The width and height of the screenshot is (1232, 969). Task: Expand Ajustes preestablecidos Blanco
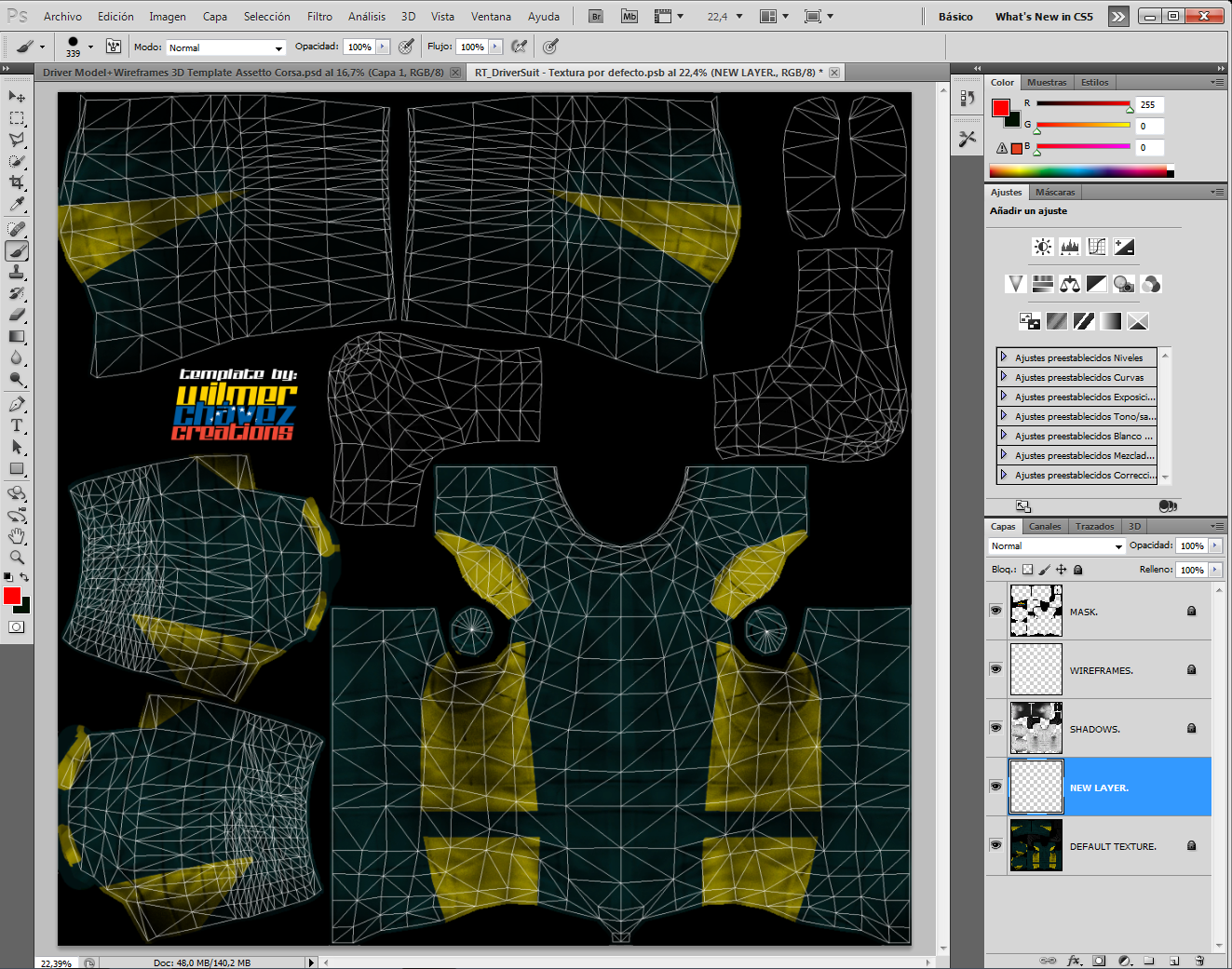pyautogui.click(x=1004, y=435)
